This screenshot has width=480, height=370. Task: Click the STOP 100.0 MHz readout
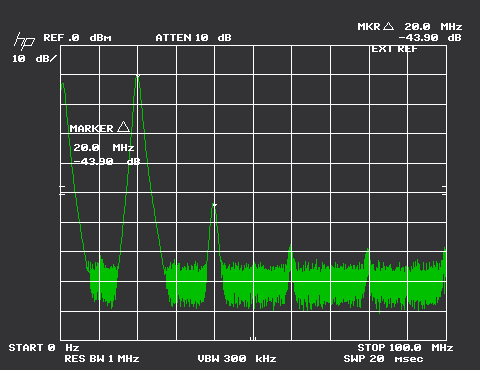405,348
